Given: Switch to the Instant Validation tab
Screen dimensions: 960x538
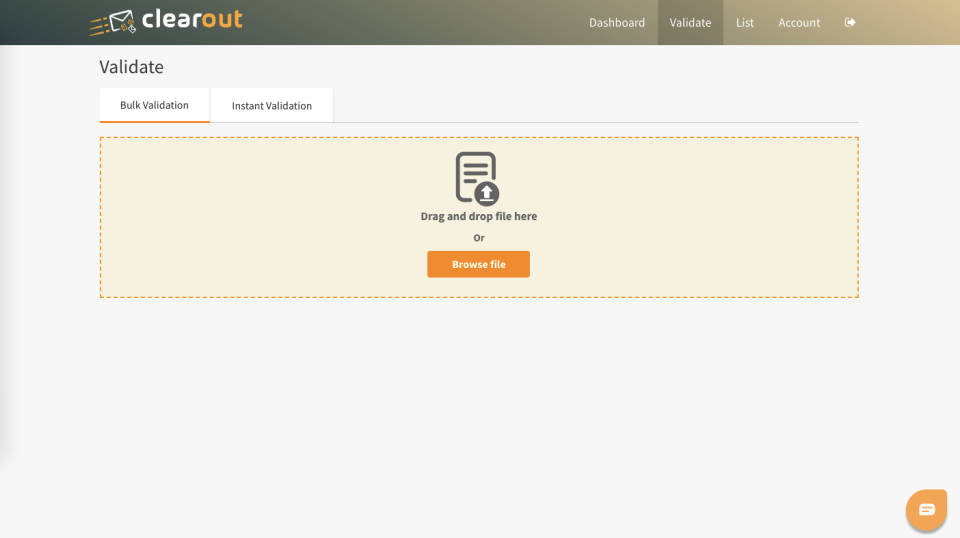Looking at the screenshot, I should 272,106.
